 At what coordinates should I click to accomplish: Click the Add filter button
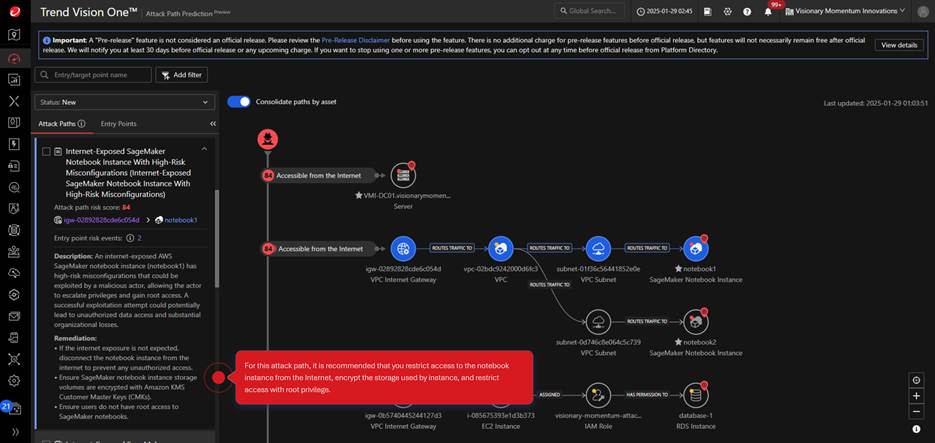click(x=182, y=75)
